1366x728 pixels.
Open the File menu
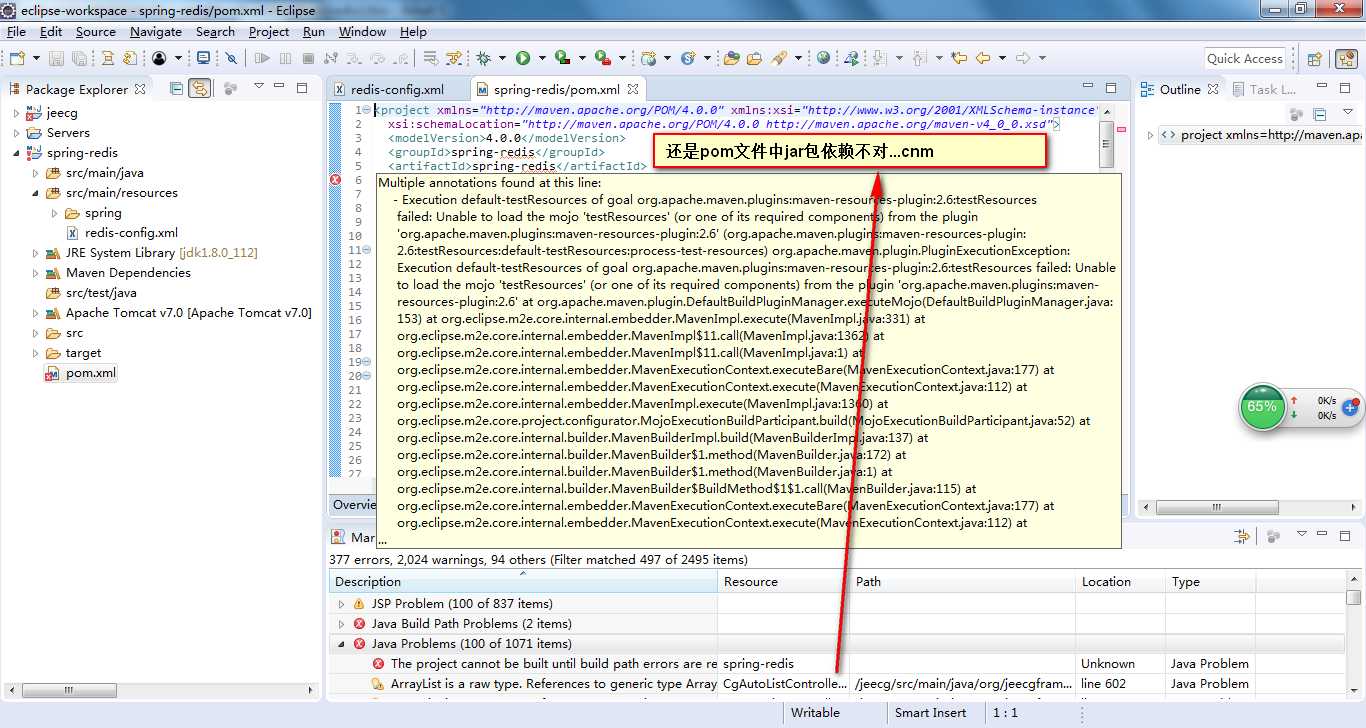pyautogui.click(x=16, y=32)
